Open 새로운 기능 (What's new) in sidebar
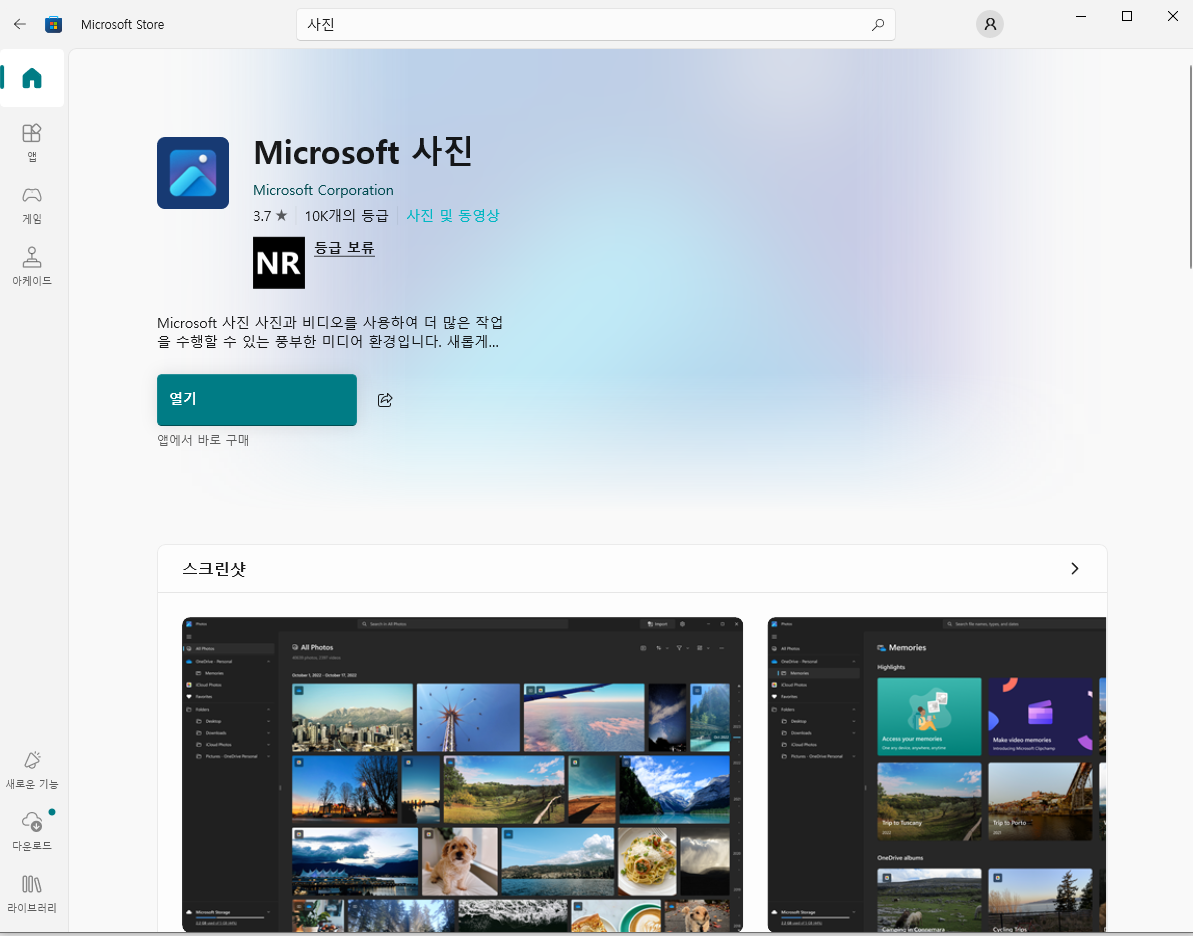Viewport: 1193px width, 936px height. click(32, 769)
